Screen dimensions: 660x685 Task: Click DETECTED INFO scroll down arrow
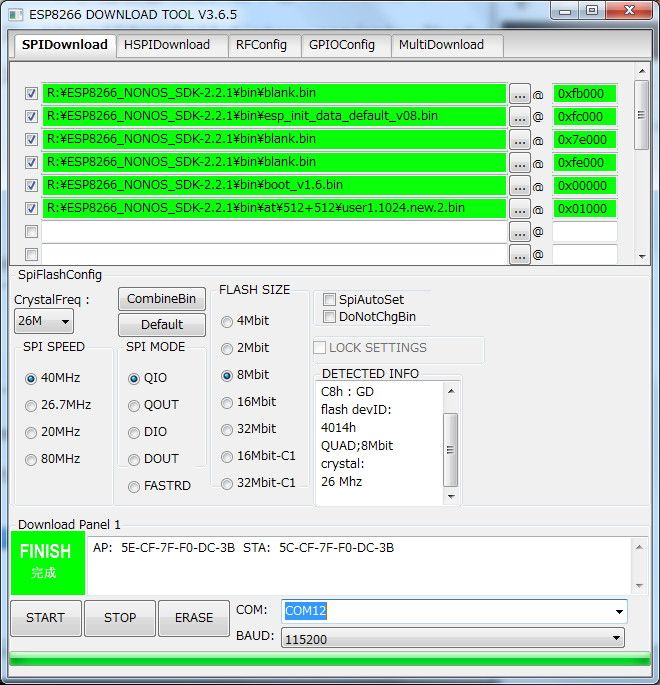click(x=451, y=497)
